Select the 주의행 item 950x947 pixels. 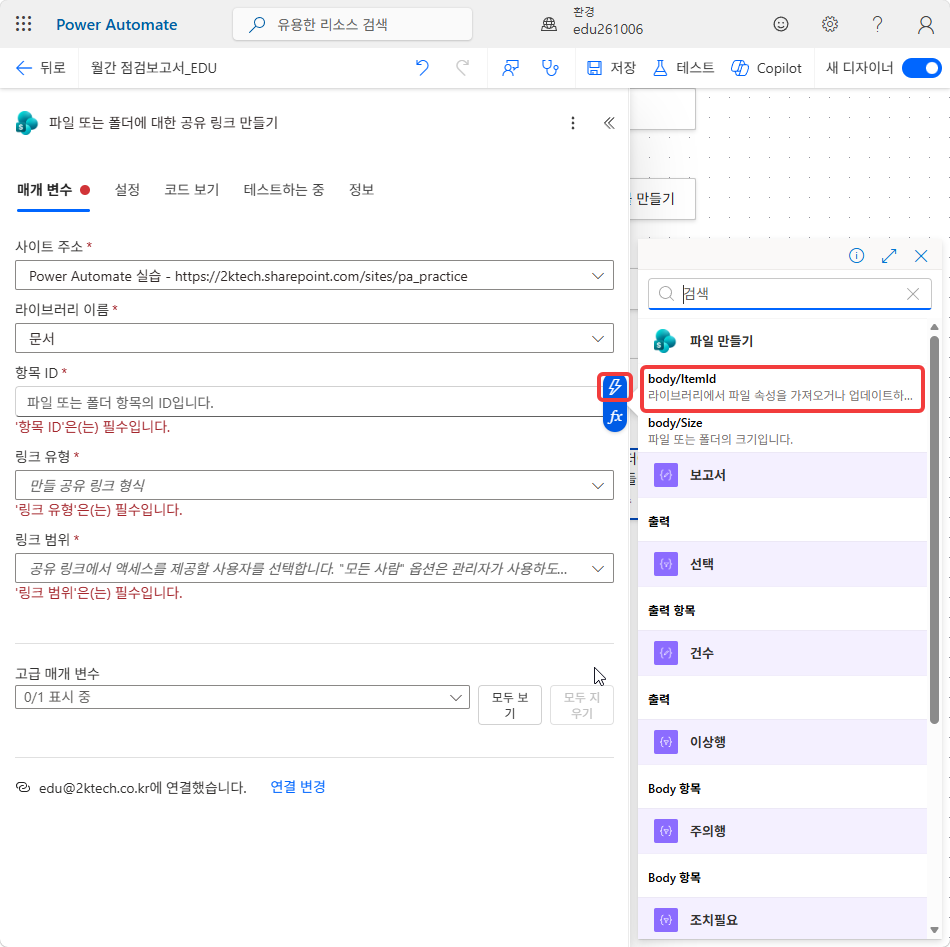pyautogui.click(x=783, y=831)
